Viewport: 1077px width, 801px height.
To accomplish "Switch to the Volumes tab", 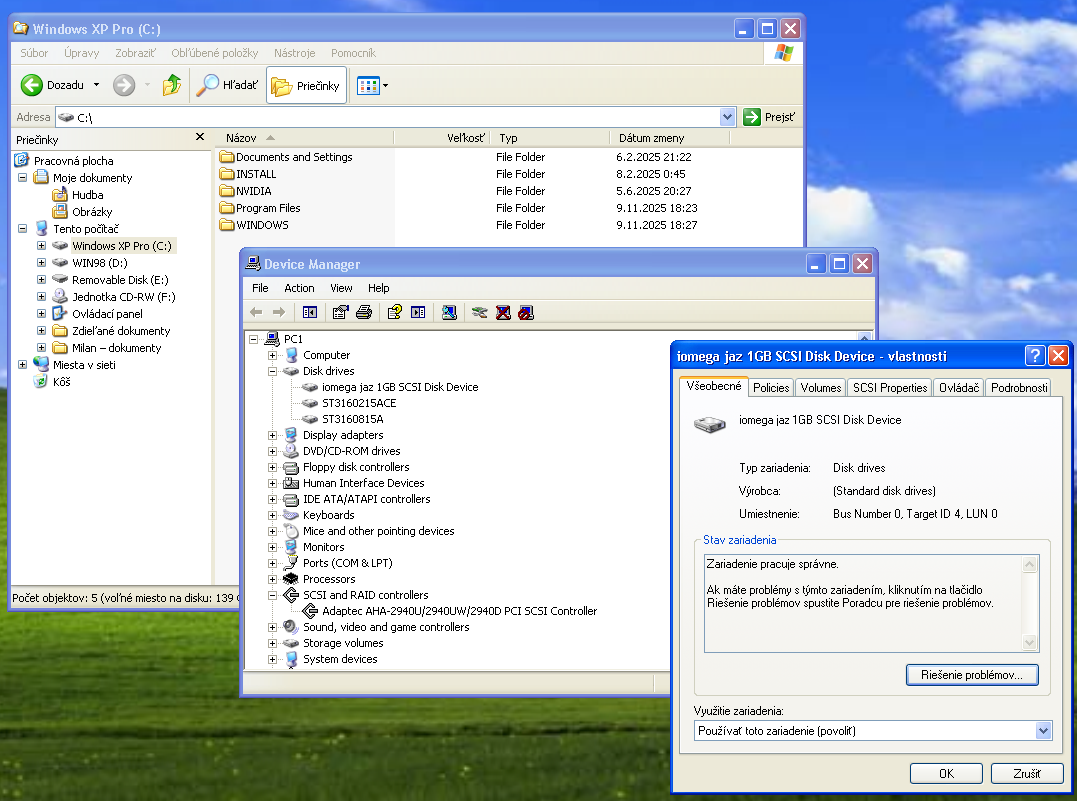I will (x=820, y=387).
